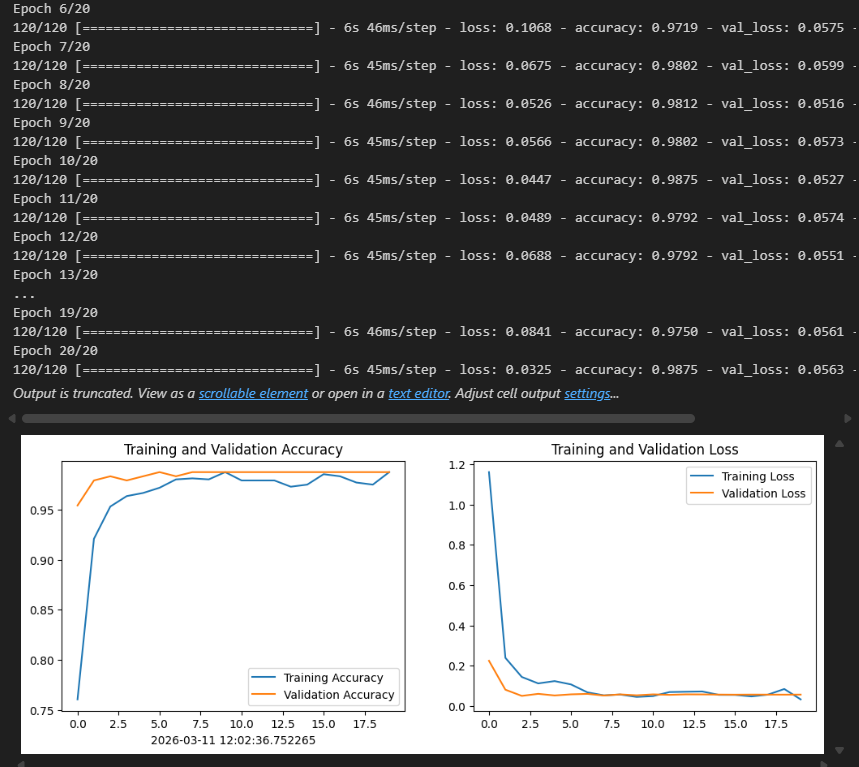Click the ellipsis line in the training log
This screenshot has width=859, height=767.
(x=24, y=295)
